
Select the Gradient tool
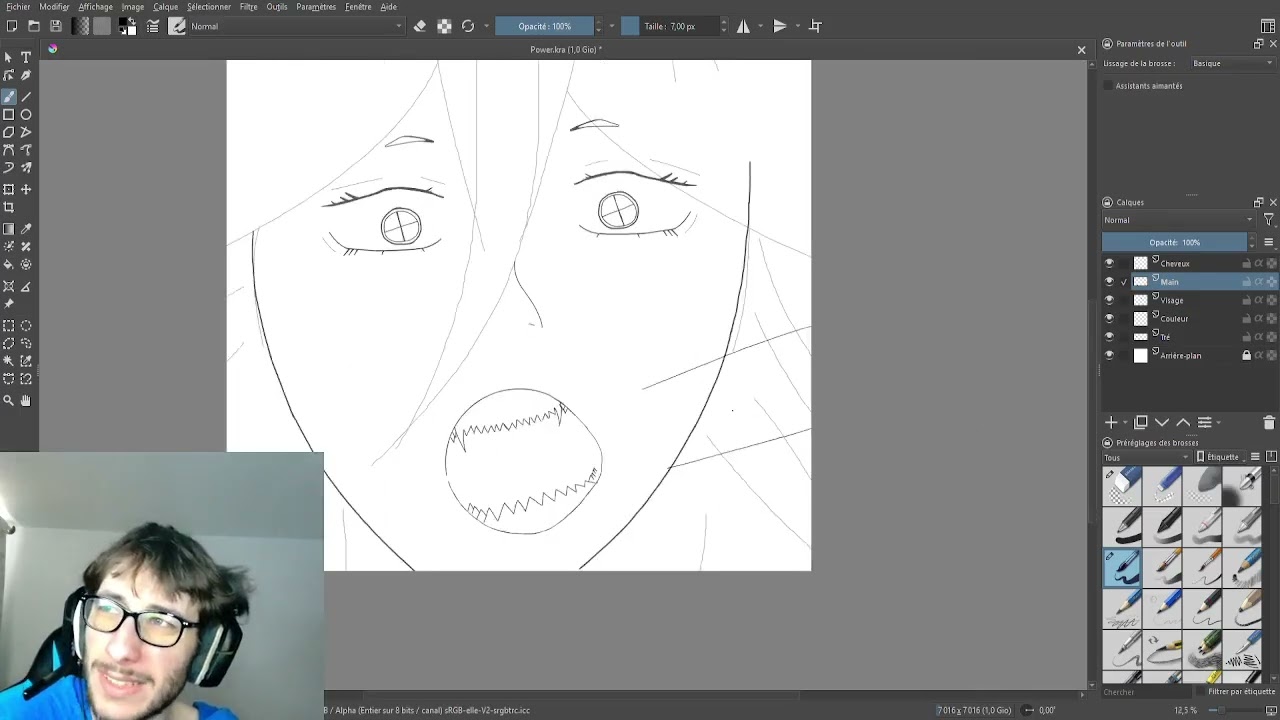point(9,228)
